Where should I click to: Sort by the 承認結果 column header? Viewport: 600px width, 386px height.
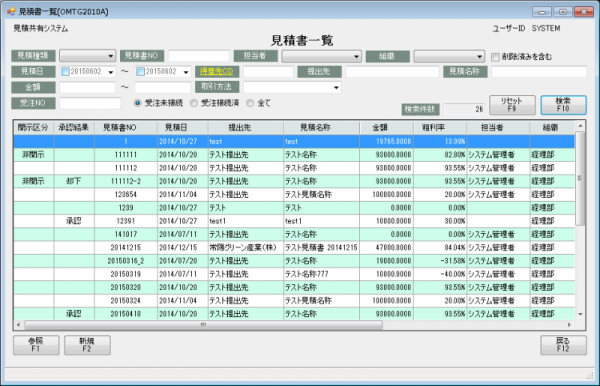[74, 128]
